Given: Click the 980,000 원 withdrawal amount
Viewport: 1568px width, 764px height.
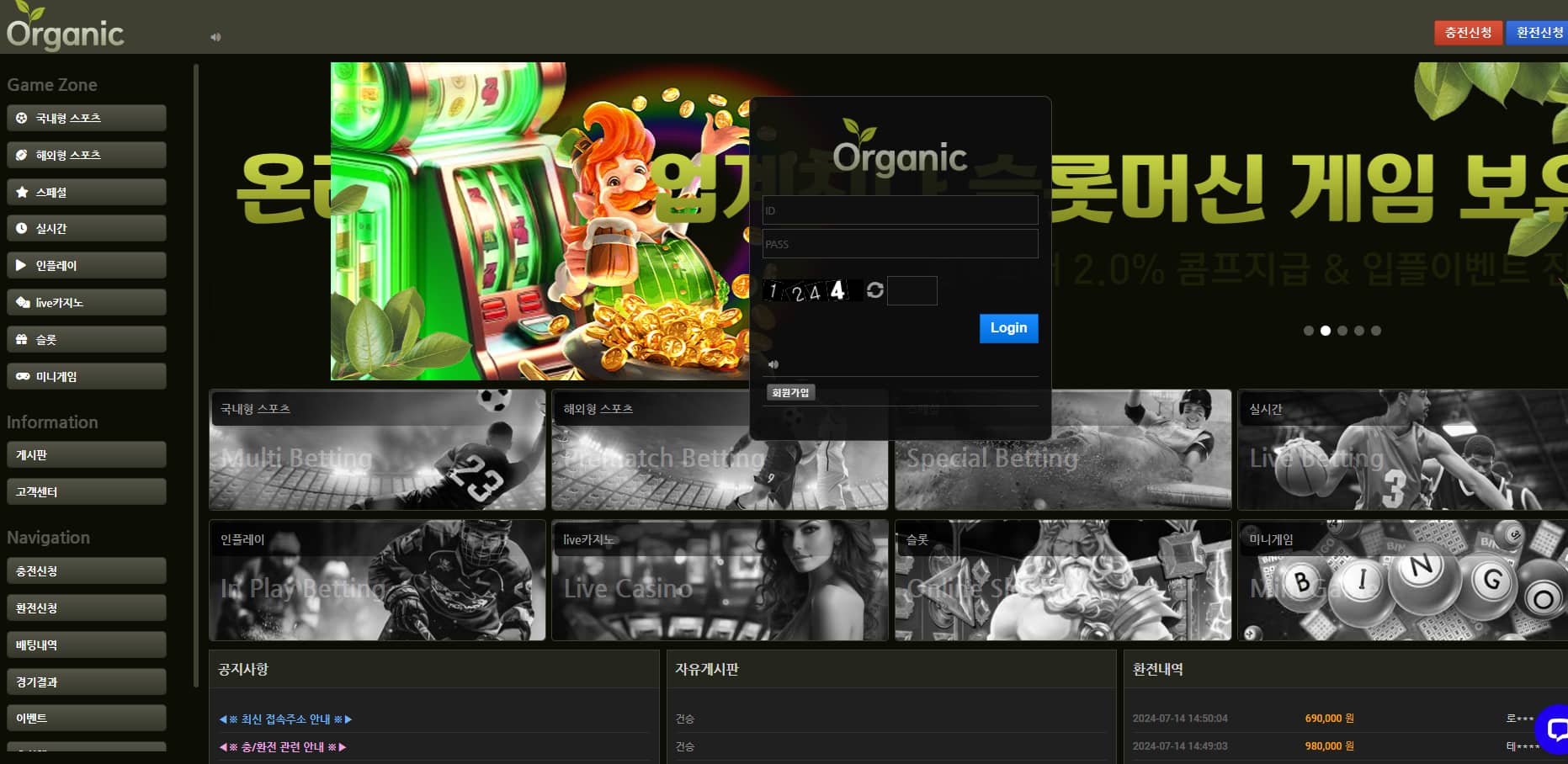Looking at the screenshot, I should point(1330,746).
